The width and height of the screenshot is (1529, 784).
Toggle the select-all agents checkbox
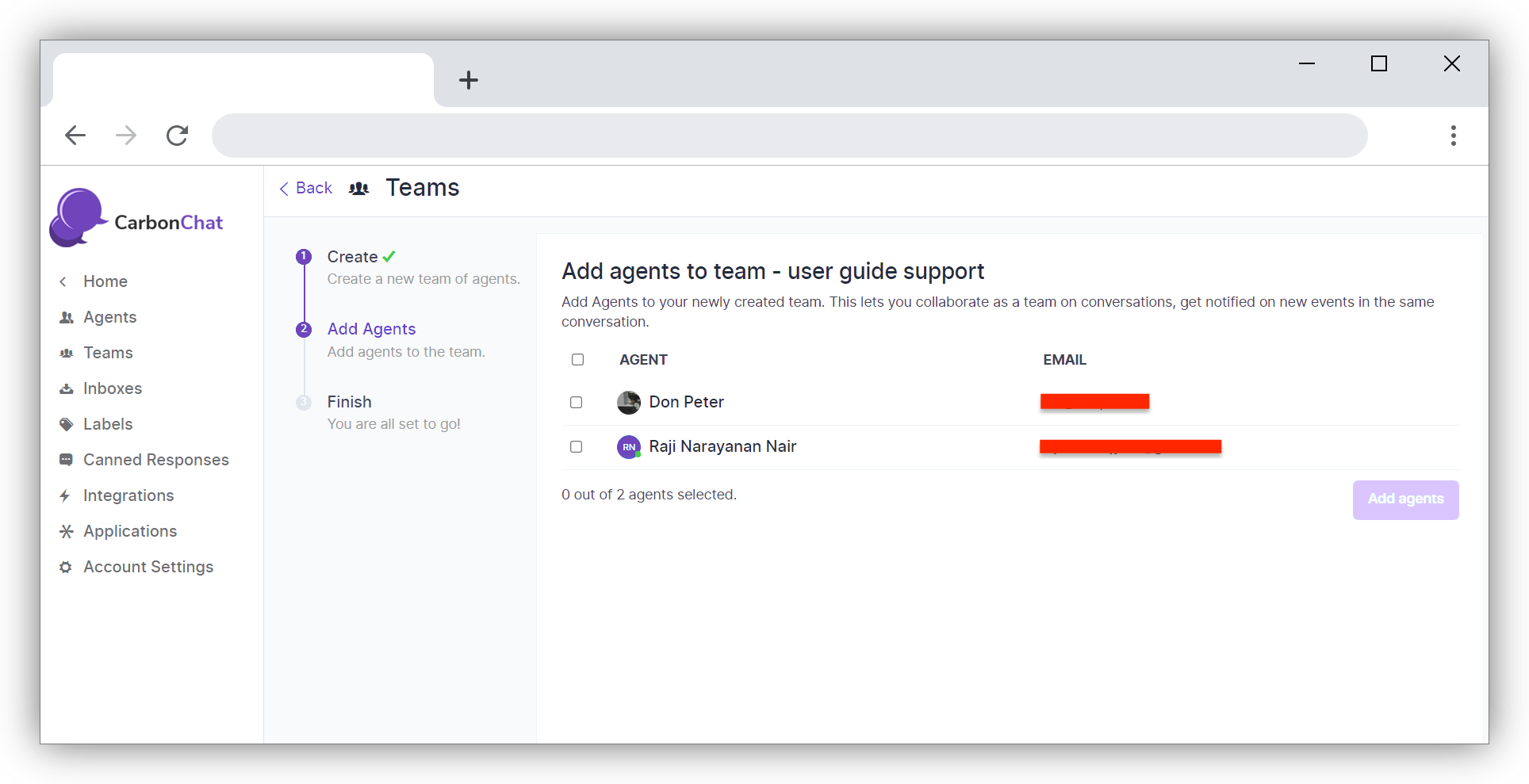(x=577, y=360)
